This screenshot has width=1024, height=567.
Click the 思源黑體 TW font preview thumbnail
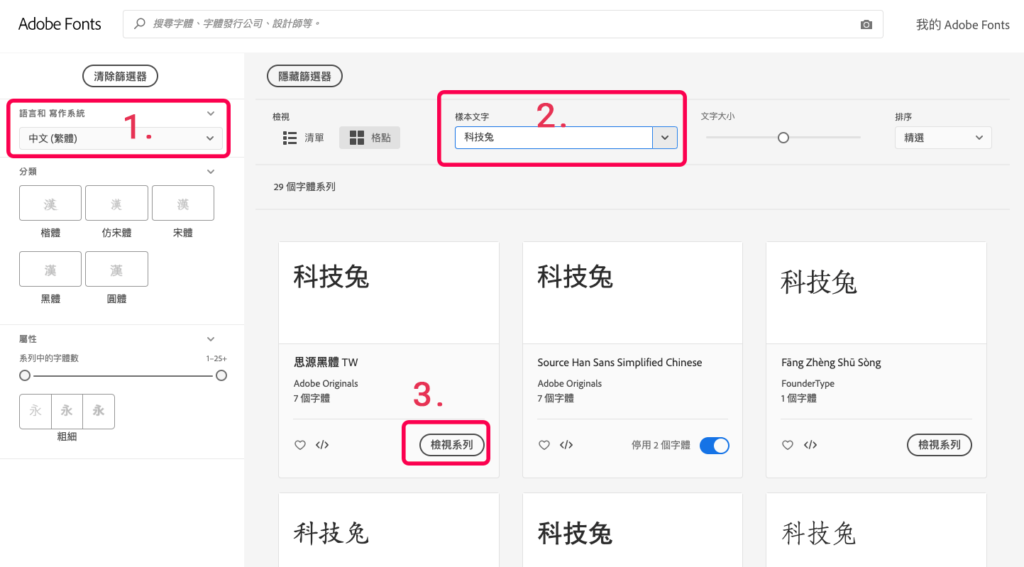tap(389, 293)
